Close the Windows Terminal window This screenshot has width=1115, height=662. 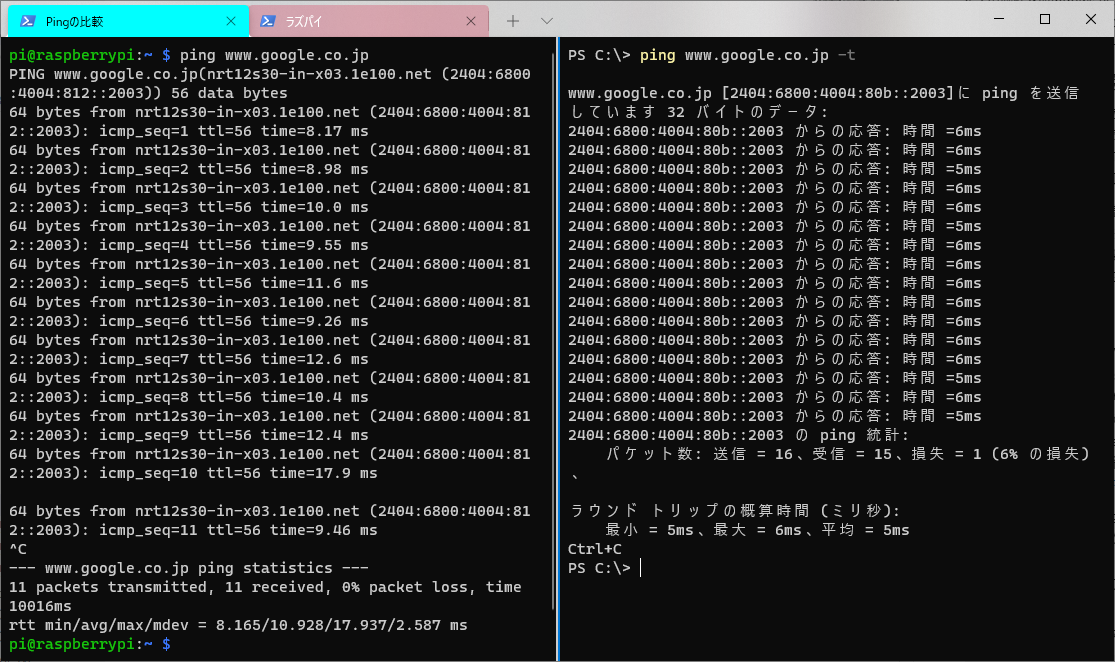[x=1091, y=19]
